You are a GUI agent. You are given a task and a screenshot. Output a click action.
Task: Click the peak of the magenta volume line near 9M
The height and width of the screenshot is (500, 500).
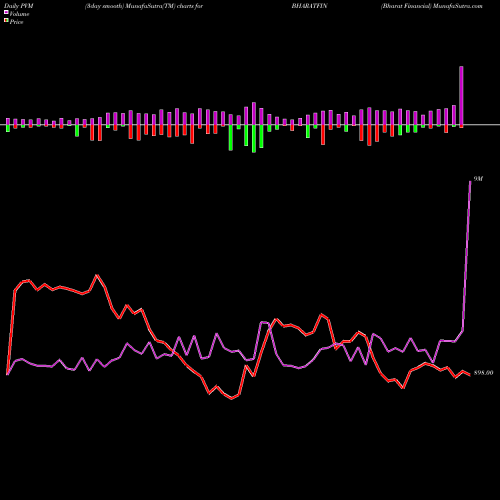470,181
